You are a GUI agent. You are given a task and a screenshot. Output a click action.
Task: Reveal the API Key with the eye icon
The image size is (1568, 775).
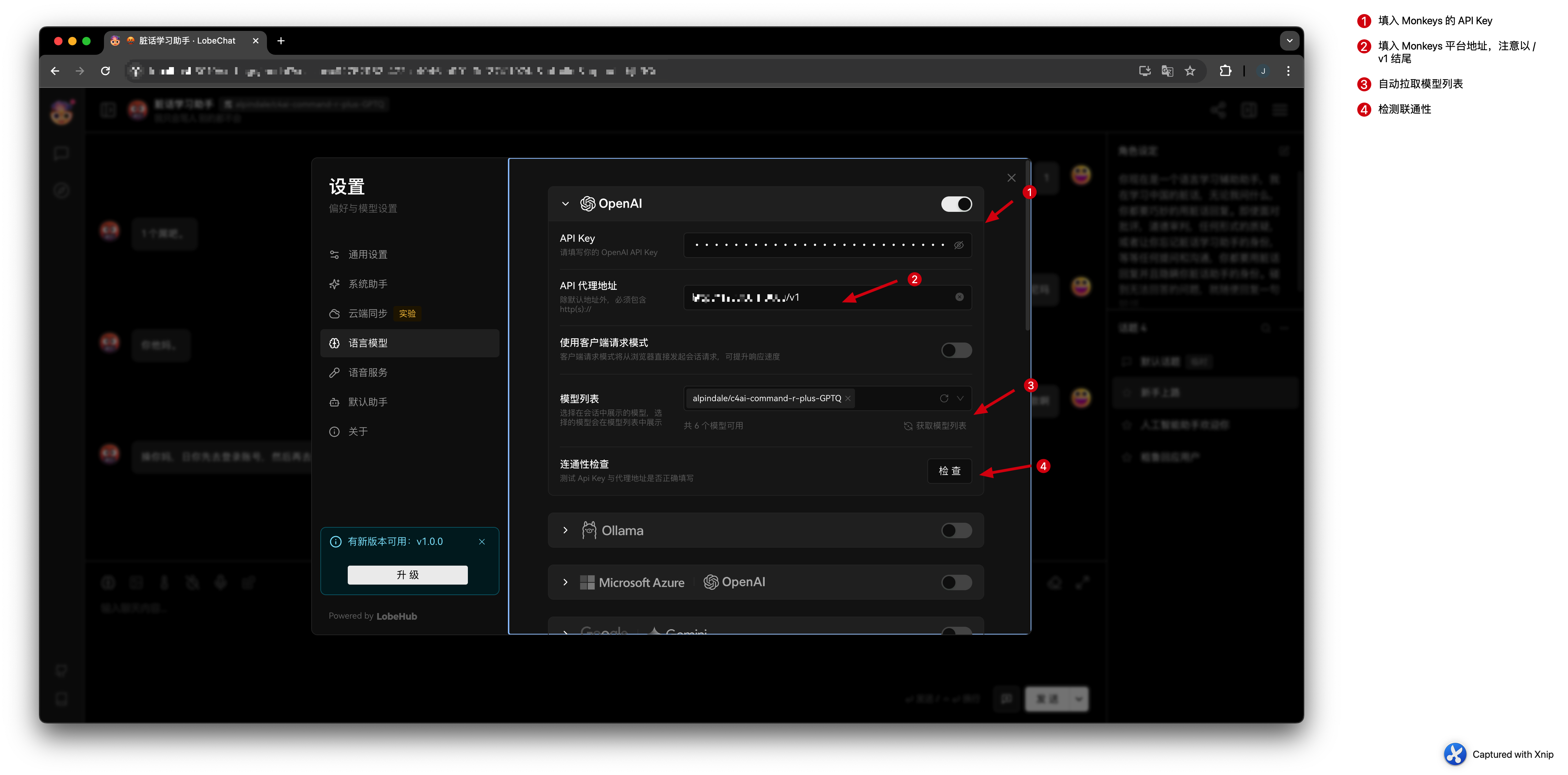point(959,245)
